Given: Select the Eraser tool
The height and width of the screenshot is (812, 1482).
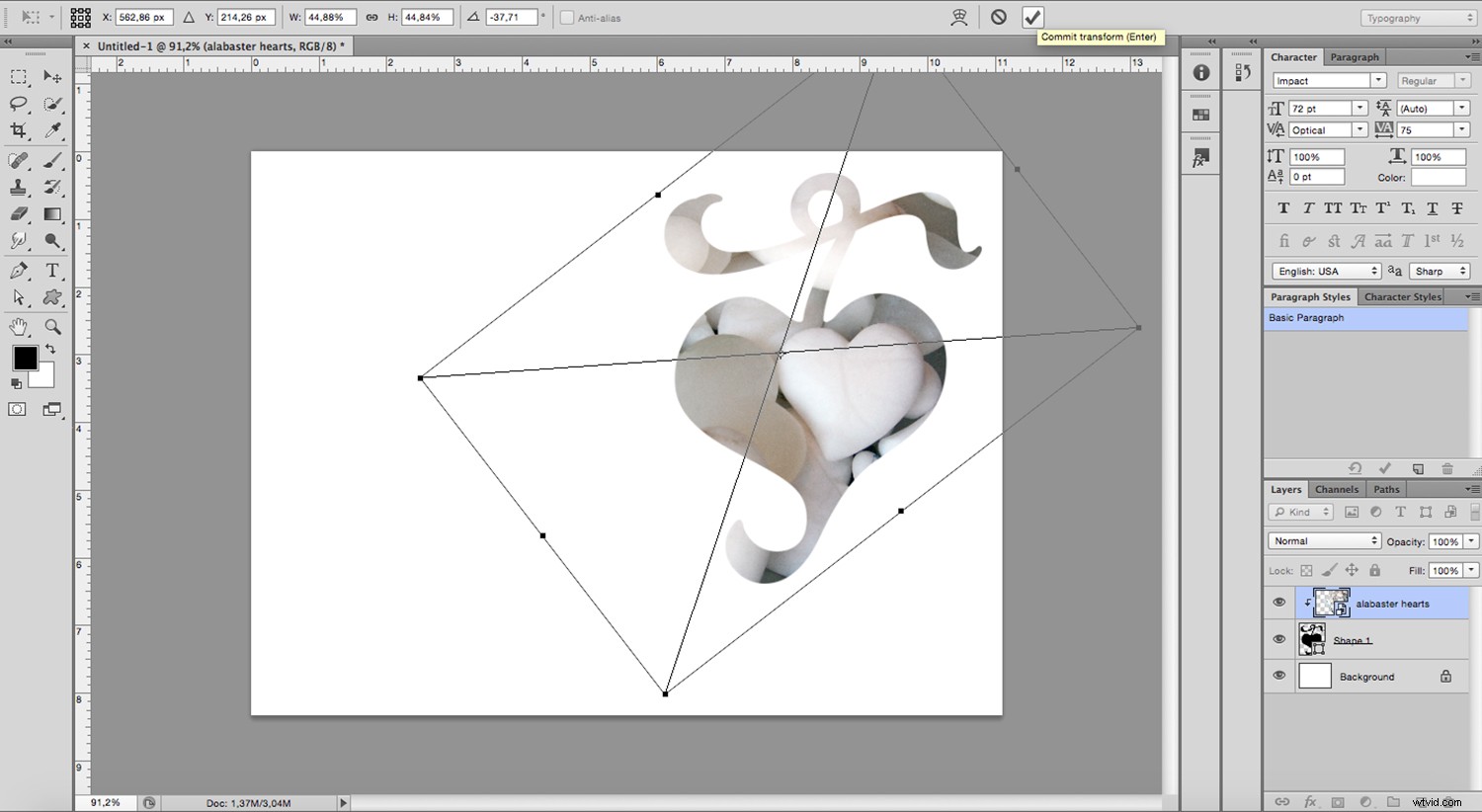Looking at the screenshot, I should tap(18, 214).
